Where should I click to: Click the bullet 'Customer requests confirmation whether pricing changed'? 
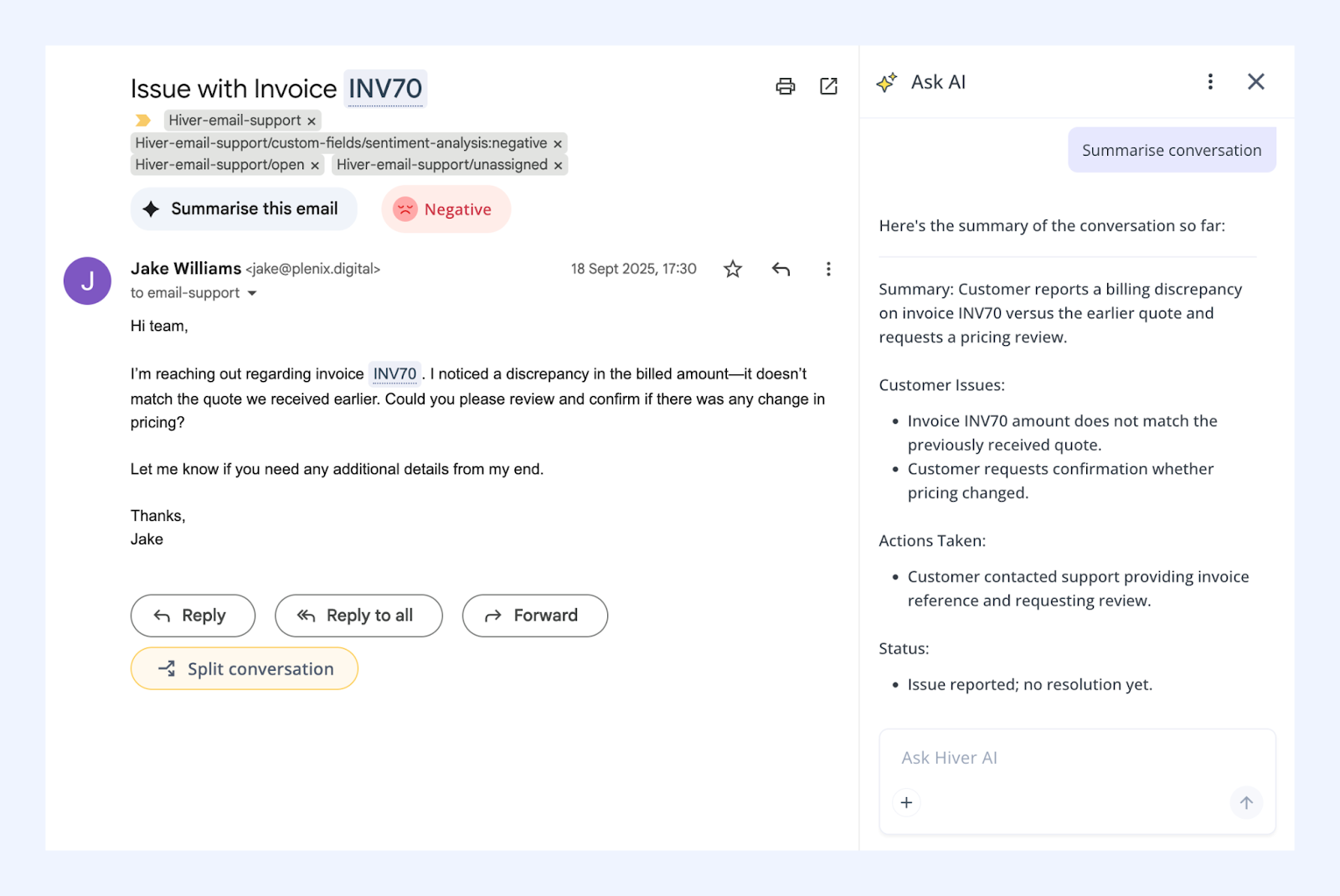pyautogui.click(x=1060, y=481)
